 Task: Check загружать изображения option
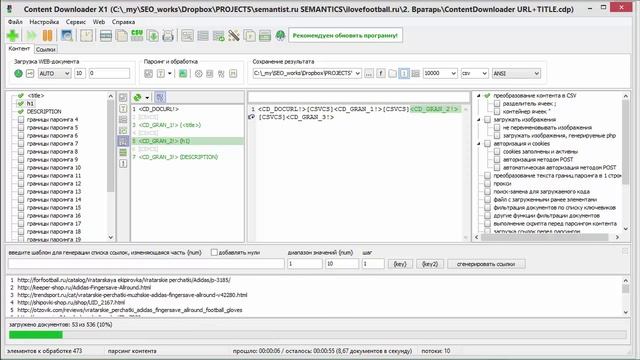pyautogui.click(x=487, y=120)
